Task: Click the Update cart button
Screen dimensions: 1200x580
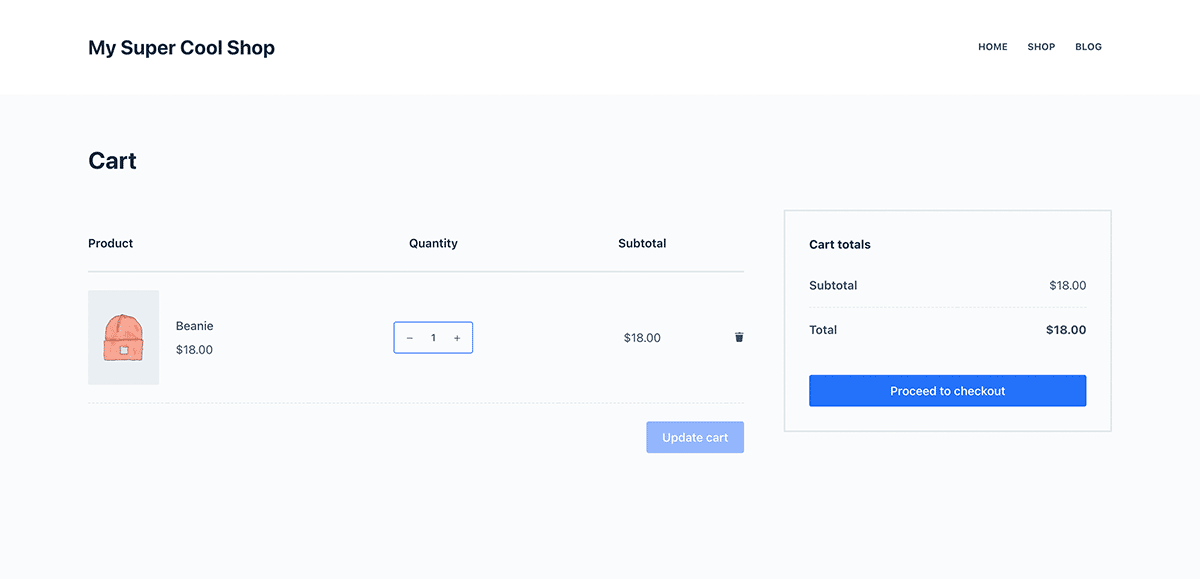Action: [694, 437]
